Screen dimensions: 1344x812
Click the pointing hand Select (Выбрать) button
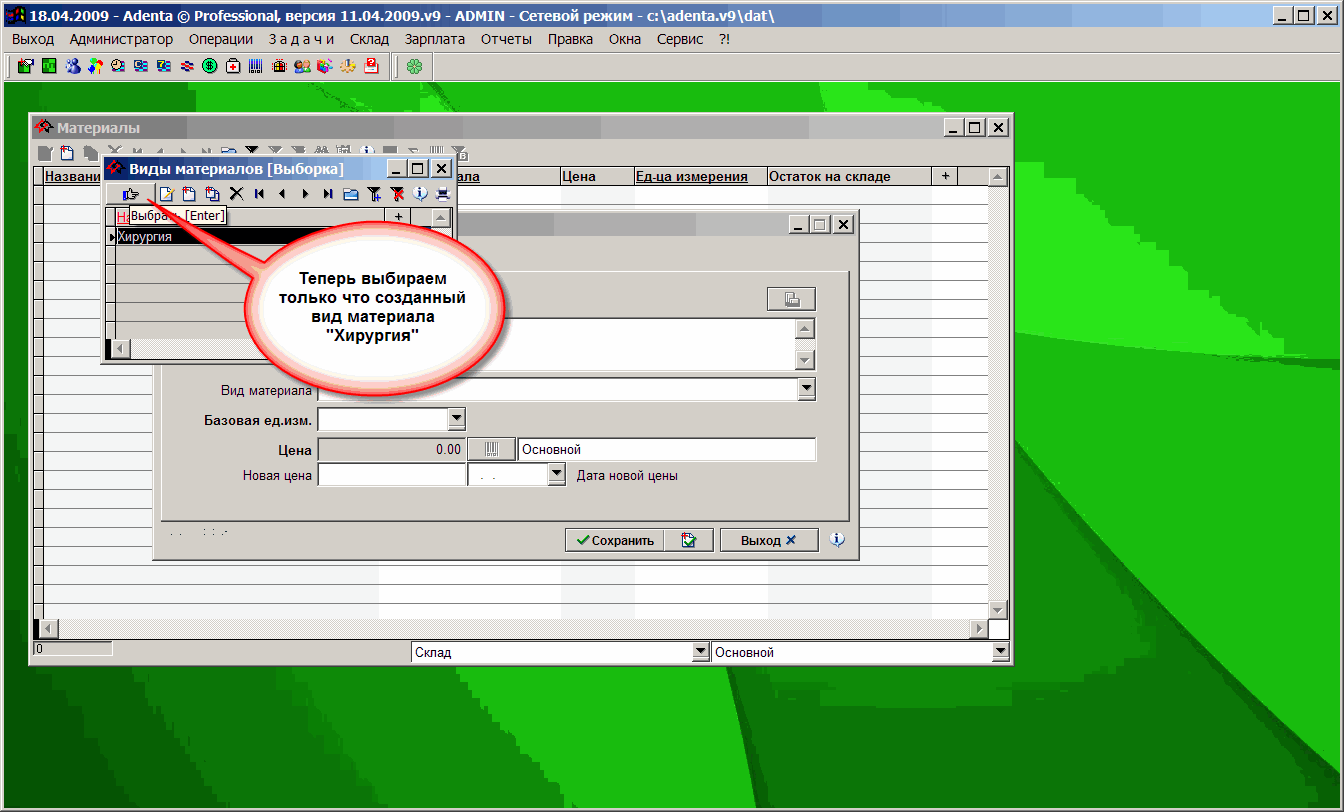(130, 194)
